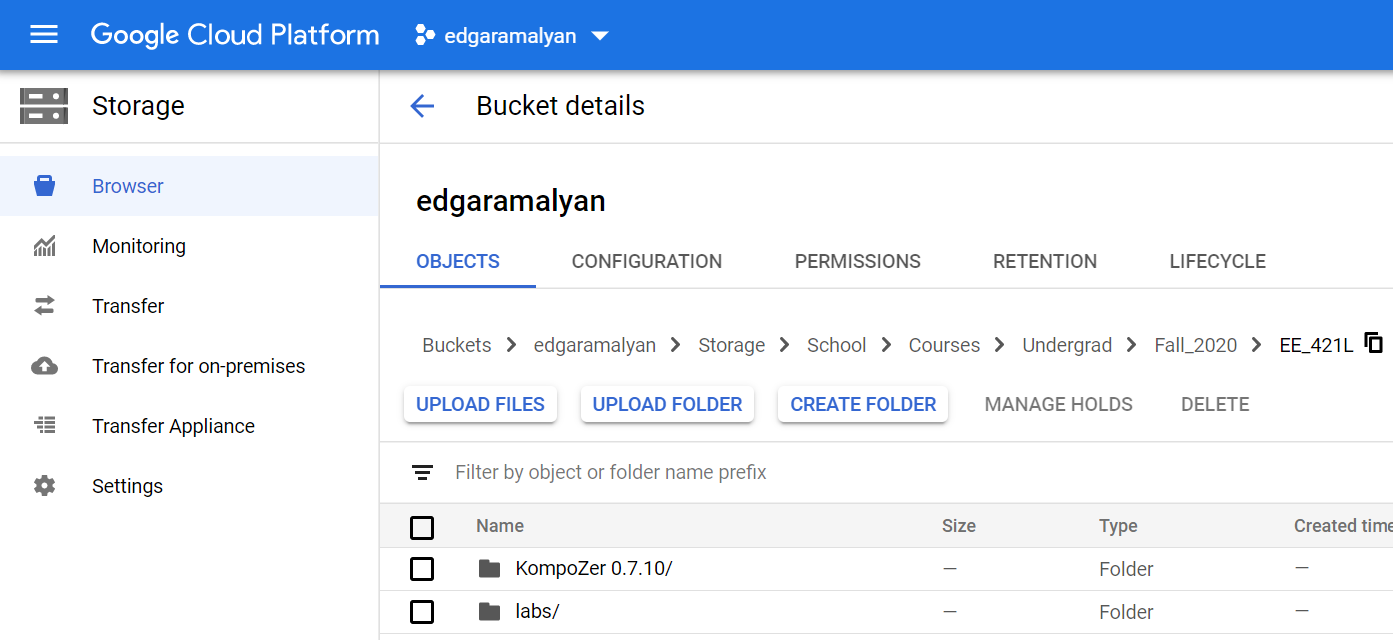Click the Transfer arrows icon

(44, 306)
